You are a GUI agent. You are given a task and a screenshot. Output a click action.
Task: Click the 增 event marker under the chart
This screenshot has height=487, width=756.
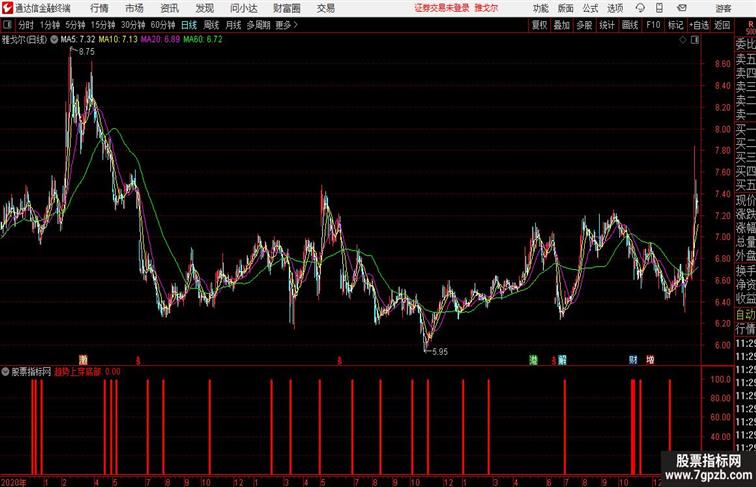point(650,360)
